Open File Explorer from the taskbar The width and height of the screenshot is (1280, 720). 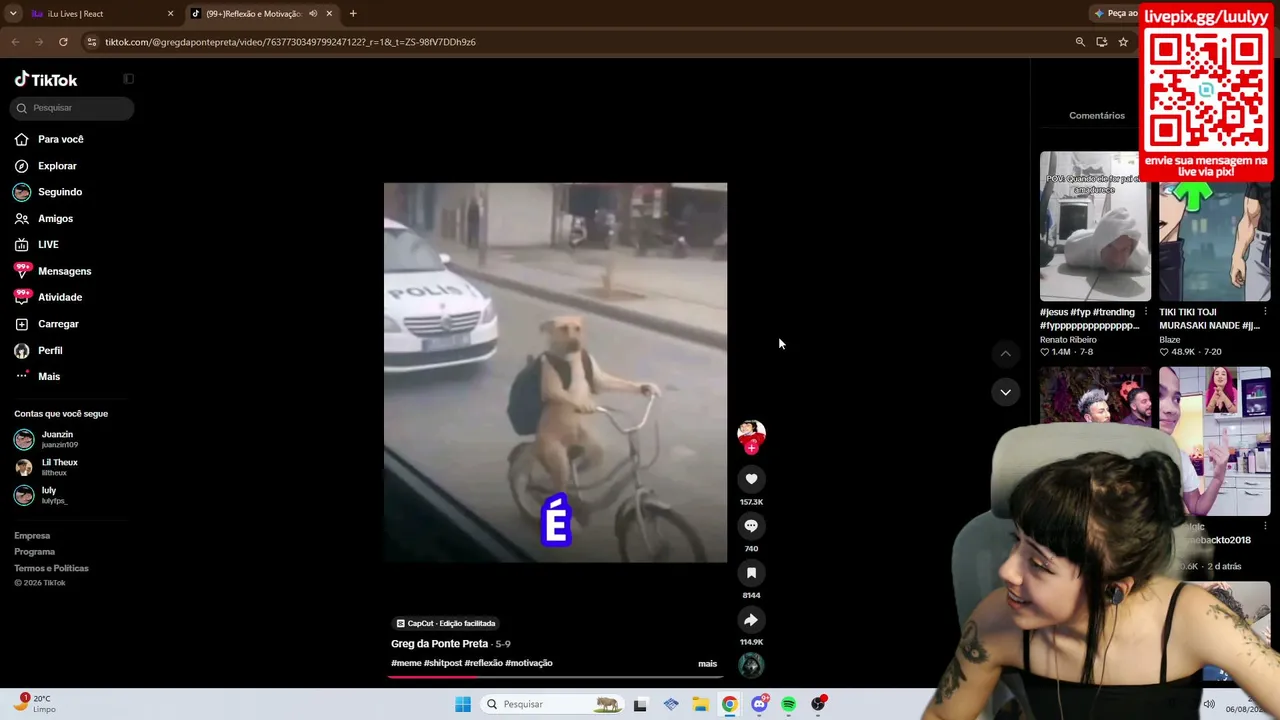point(700,704)
